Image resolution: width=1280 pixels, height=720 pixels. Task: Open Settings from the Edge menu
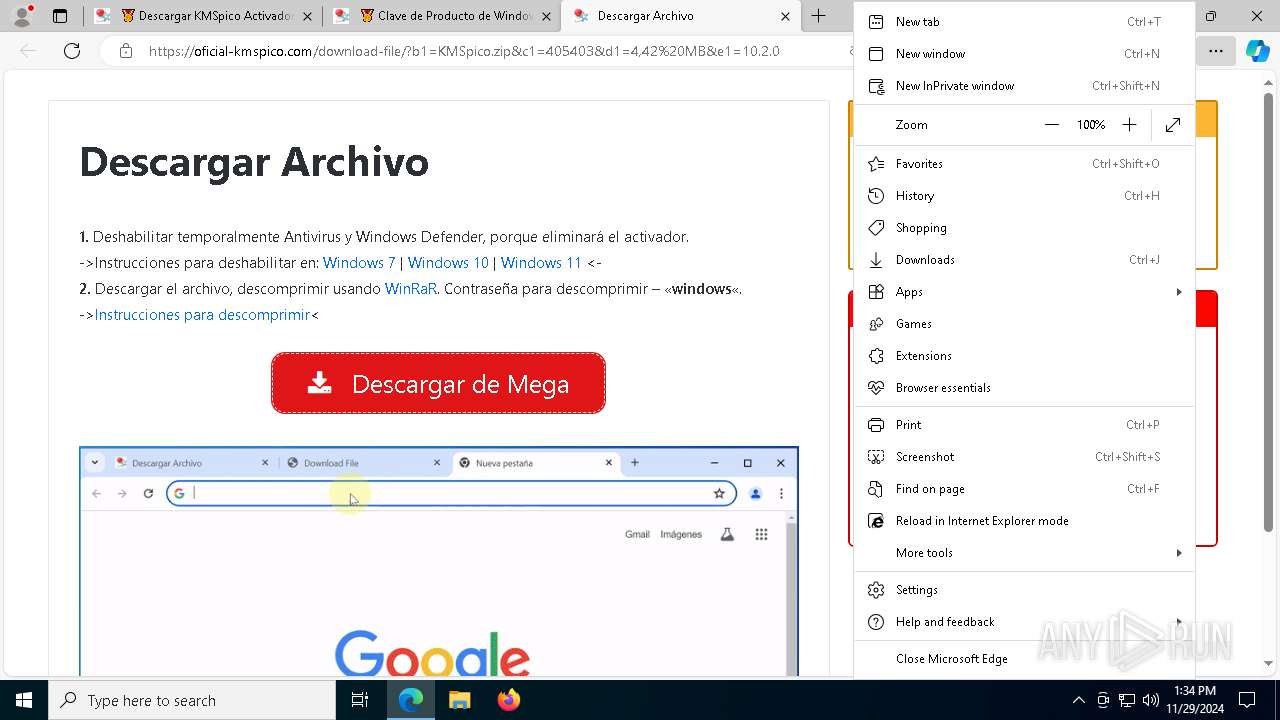(x=1024, y=590)
